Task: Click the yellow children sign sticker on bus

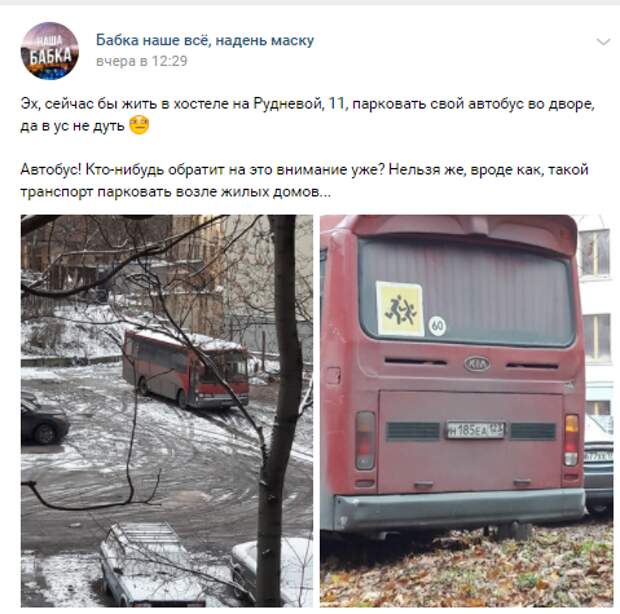Action: [x=400, y=308]
